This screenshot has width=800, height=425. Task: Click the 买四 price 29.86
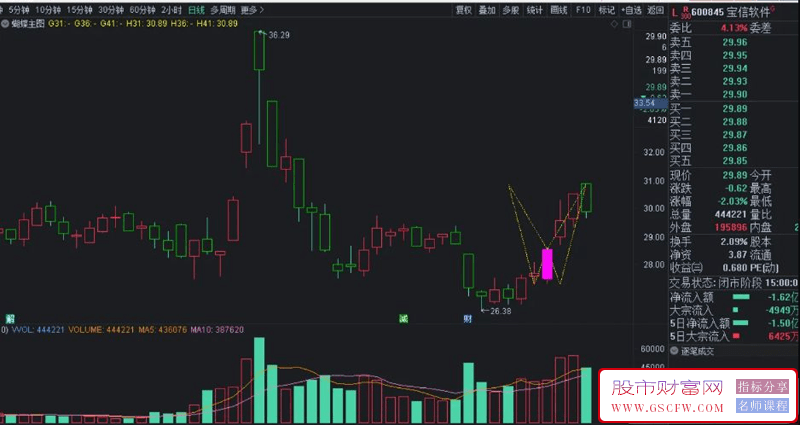[x=735, y=148]
